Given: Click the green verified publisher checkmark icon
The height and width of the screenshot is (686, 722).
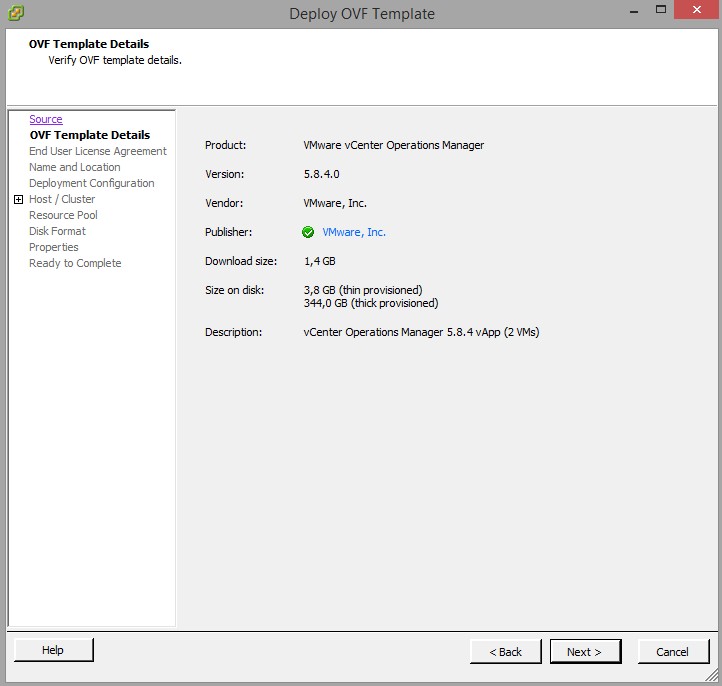Looking at the screenshot, I should [308, 232].
